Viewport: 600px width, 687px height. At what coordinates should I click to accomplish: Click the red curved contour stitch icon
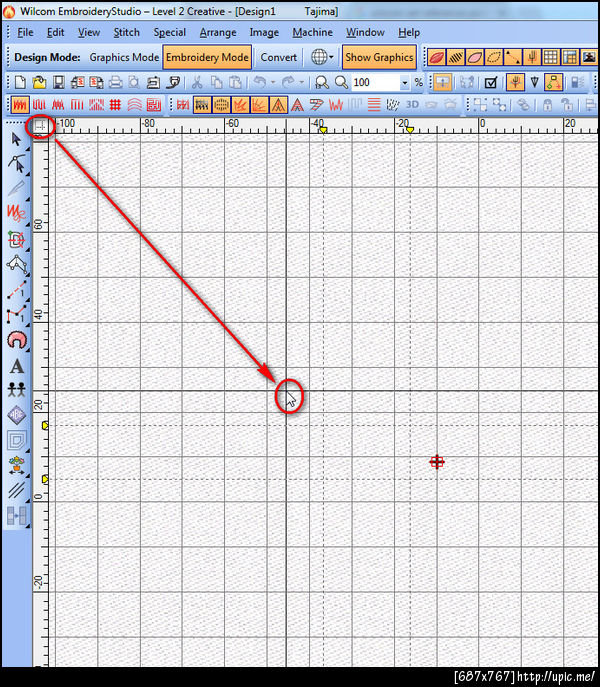[135, 105]
